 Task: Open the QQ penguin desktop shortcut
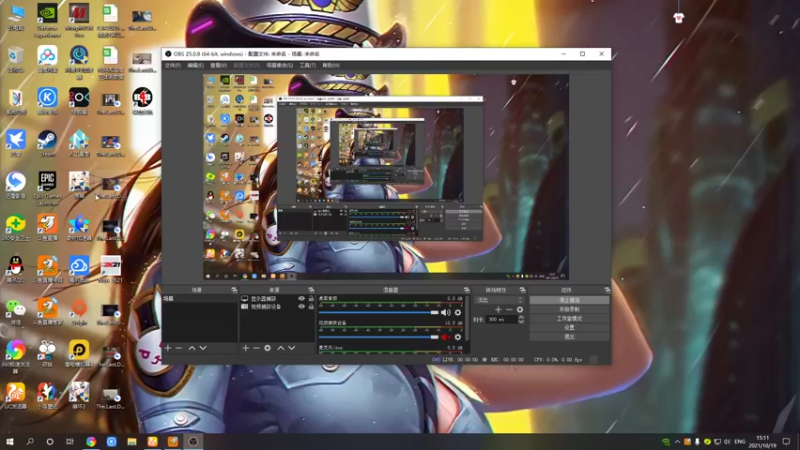(x=16, y=269)
